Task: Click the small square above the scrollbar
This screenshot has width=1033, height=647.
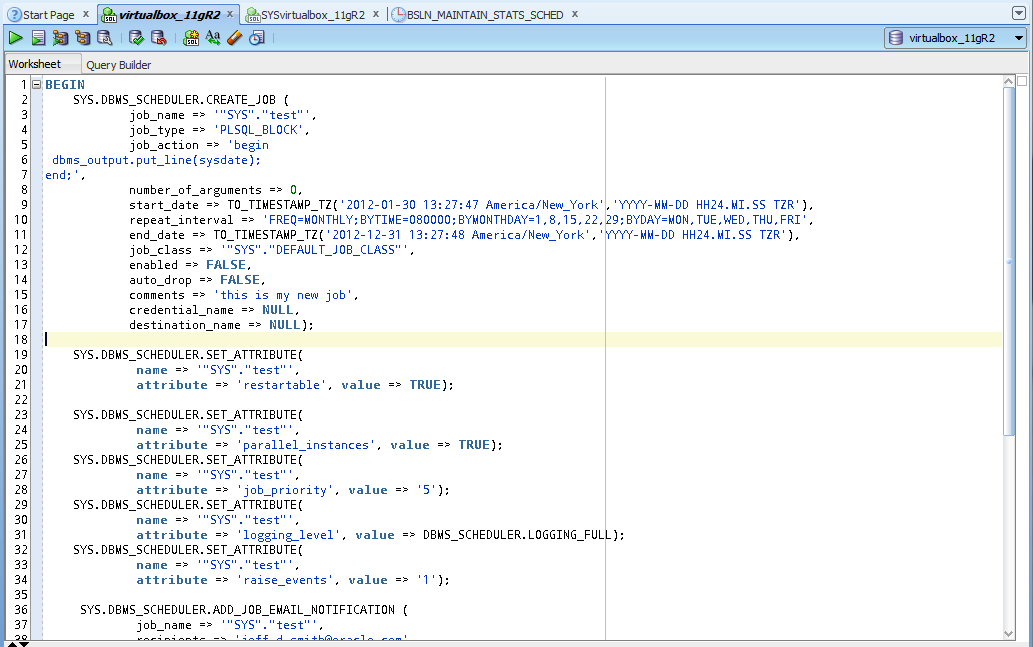Action: point(1022,81)
